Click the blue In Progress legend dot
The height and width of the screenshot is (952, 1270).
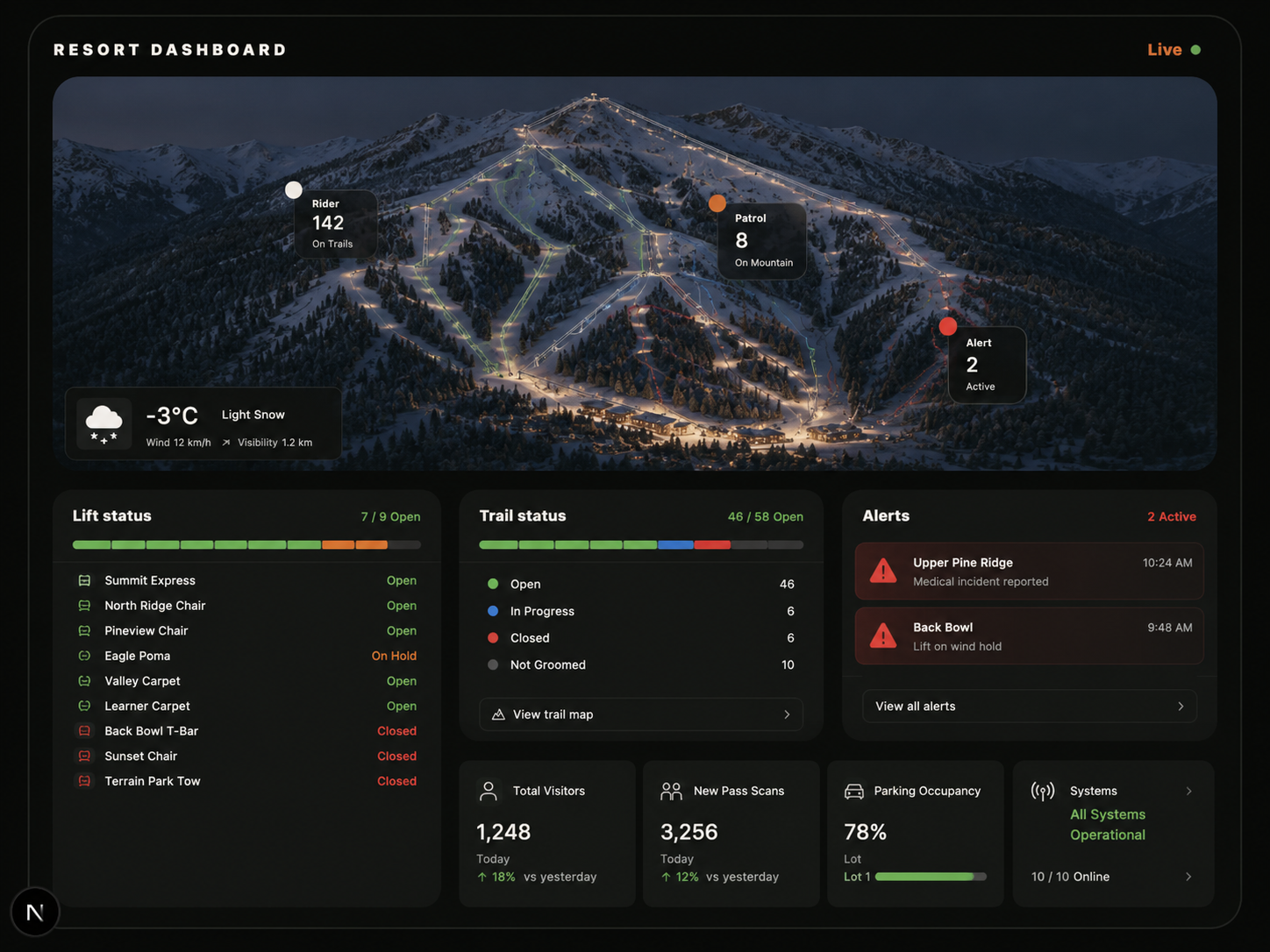point(493,611)
